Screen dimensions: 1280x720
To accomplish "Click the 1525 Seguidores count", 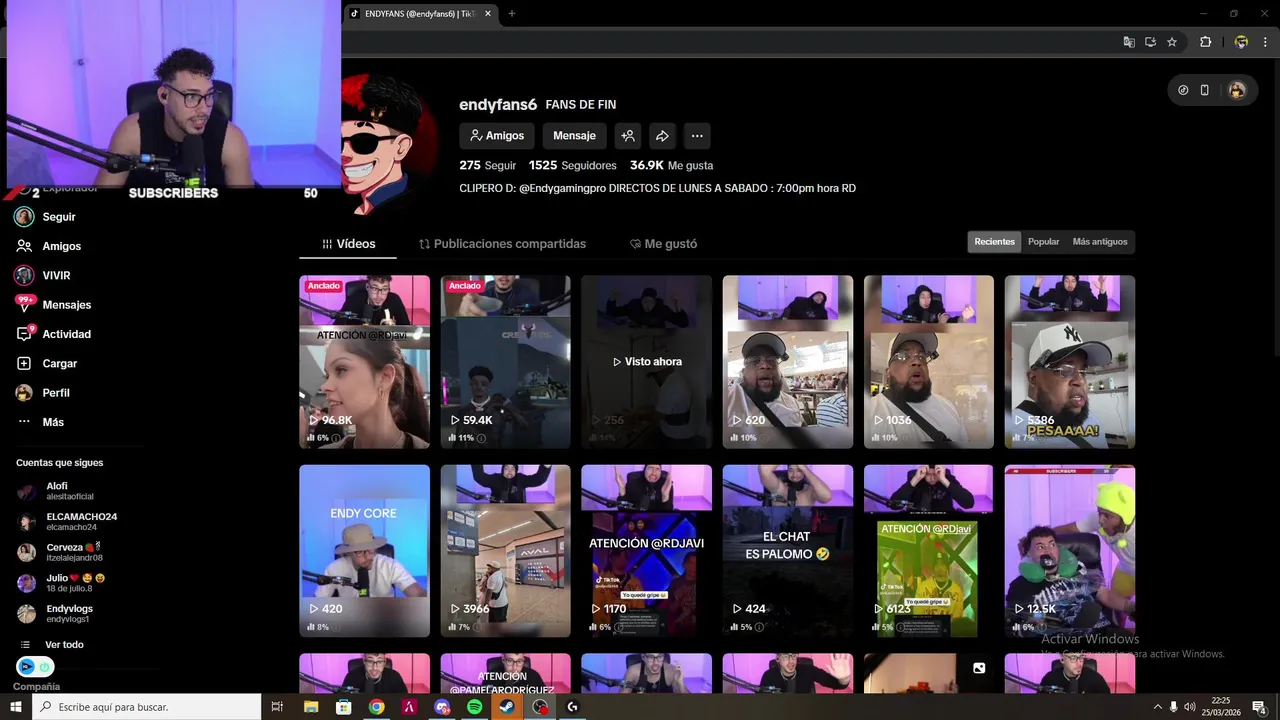I will point(572,165).
